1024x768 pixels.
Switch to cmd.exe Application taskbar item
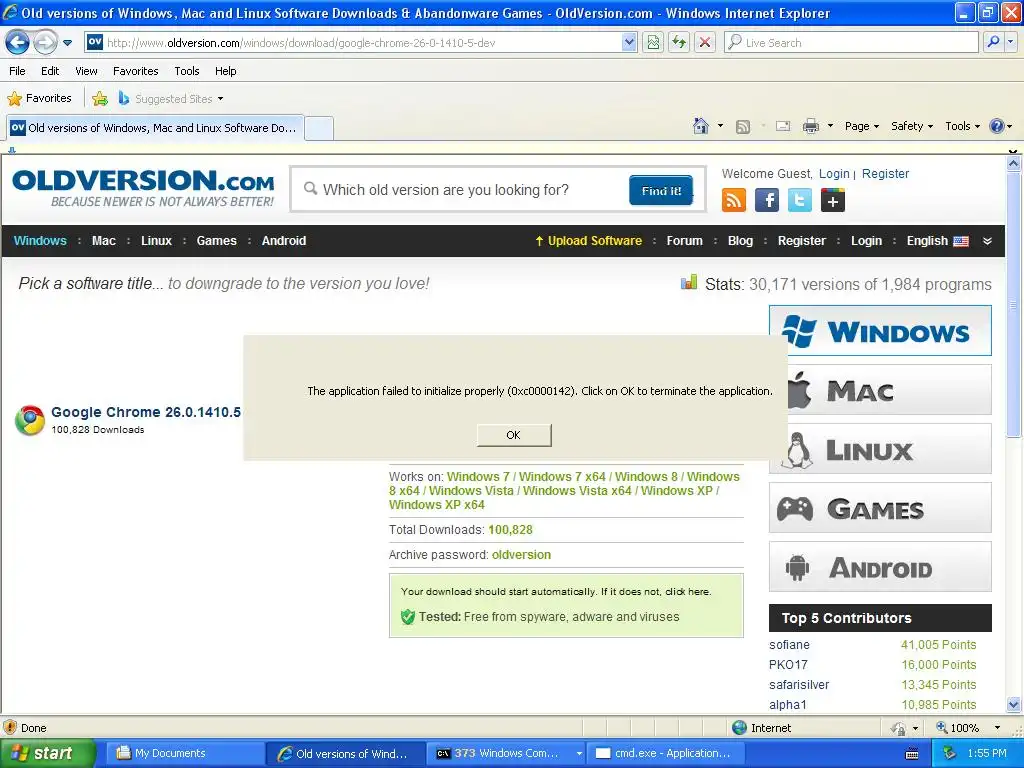[666, 753]
